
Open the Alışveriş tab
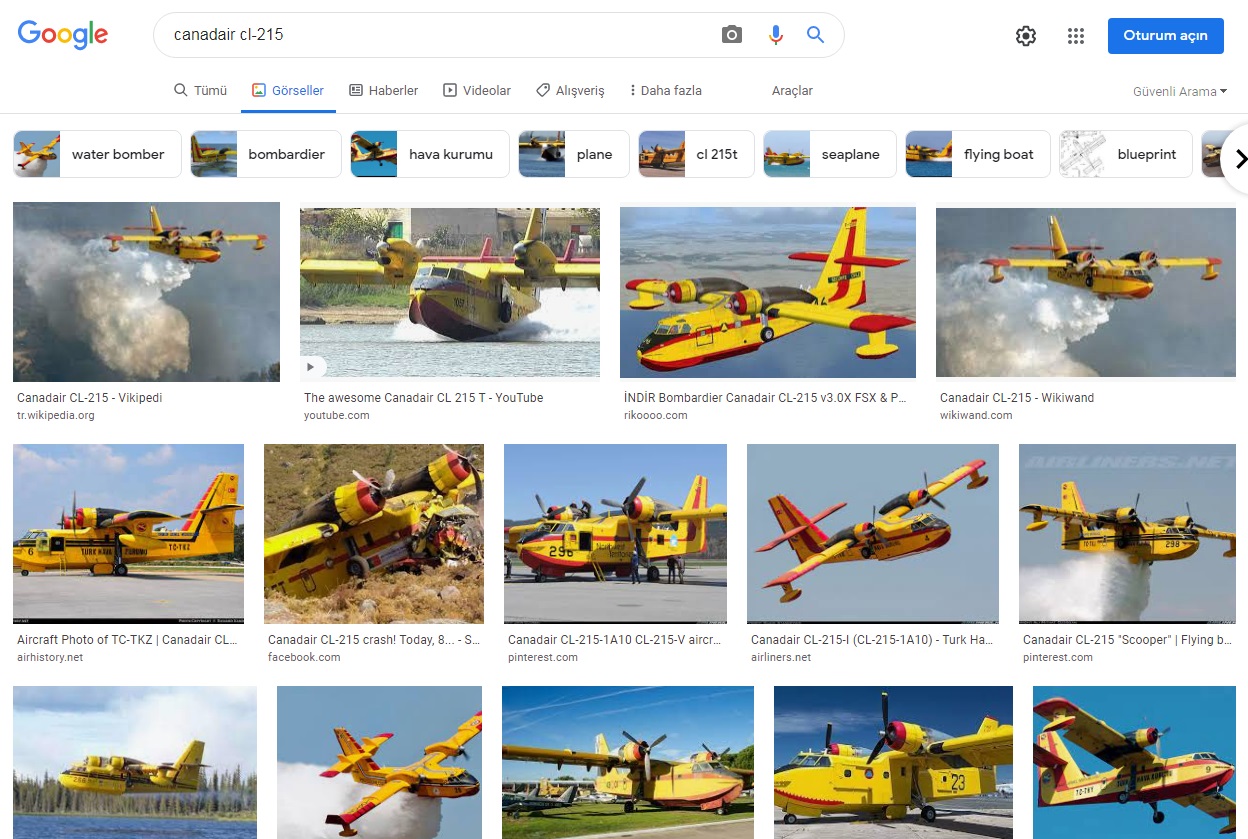pos(570,90)
